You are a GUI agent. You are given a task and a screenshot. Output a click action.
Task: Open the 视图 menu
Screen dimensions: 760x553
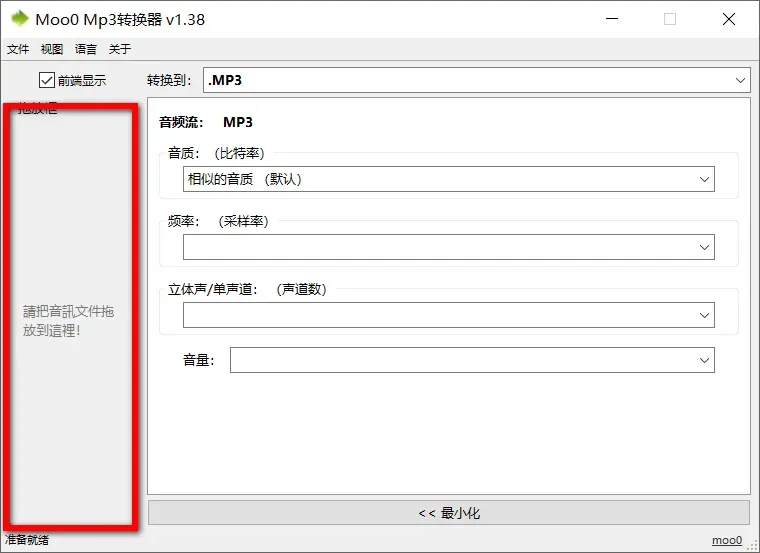point(52,49)
